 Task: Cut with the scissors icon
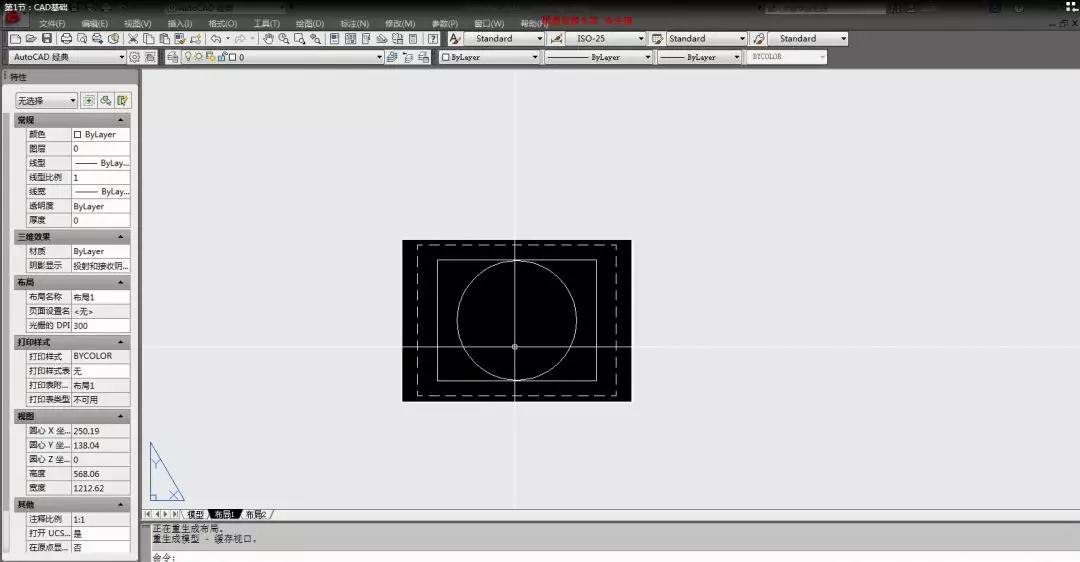[133, 39]
